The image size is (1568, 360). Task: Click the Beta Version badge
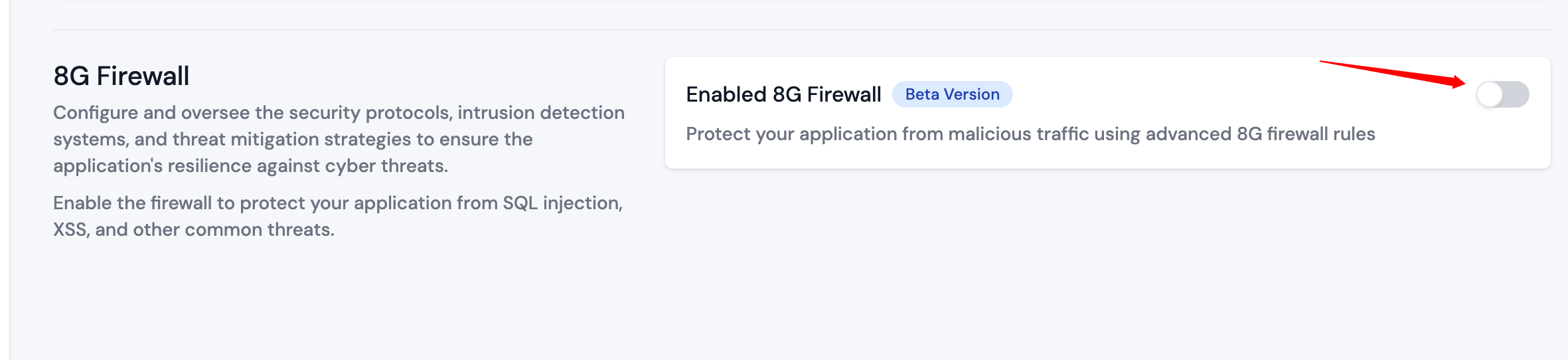click(952, 94)
